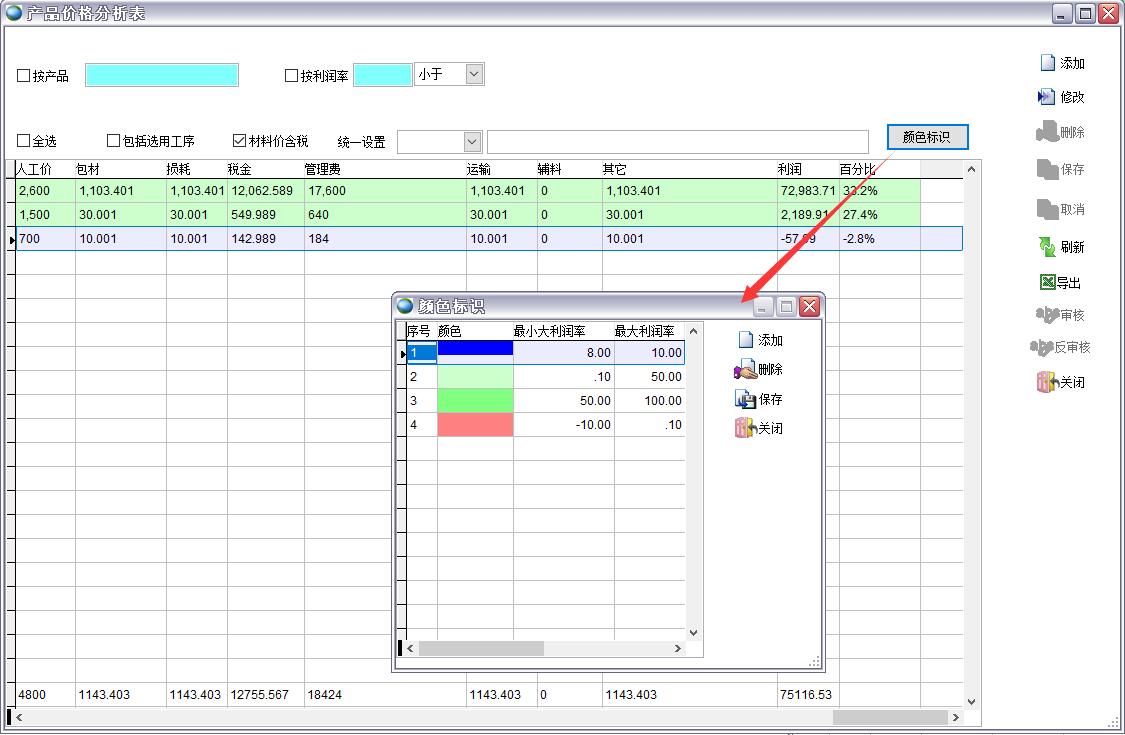Image resolution: width=1125 pixels, height=735 pixels.
Task: Toggle the filter by profit rate checkbox
Action: [292, 76]
